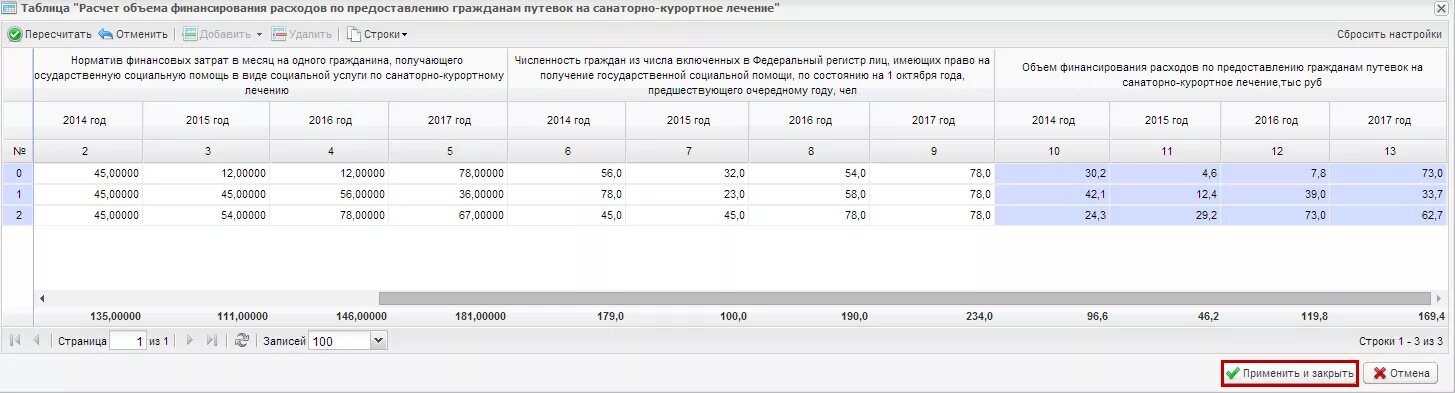1455x393 pixels.
Task: Go to next page icon
Action: point(190,341)
